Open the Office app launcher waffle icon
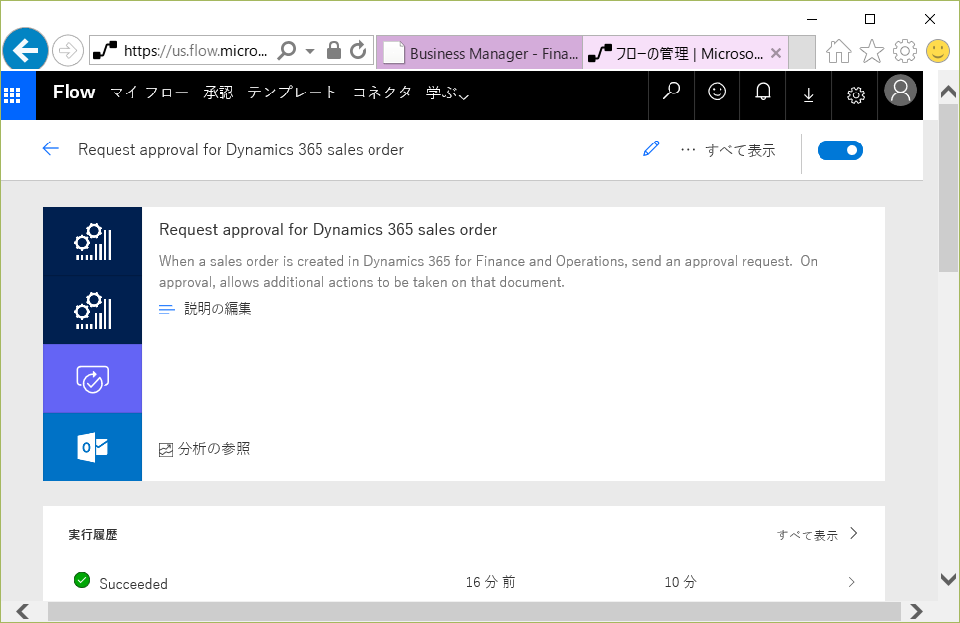The image size is (960, 623). (x=12, y=95)
